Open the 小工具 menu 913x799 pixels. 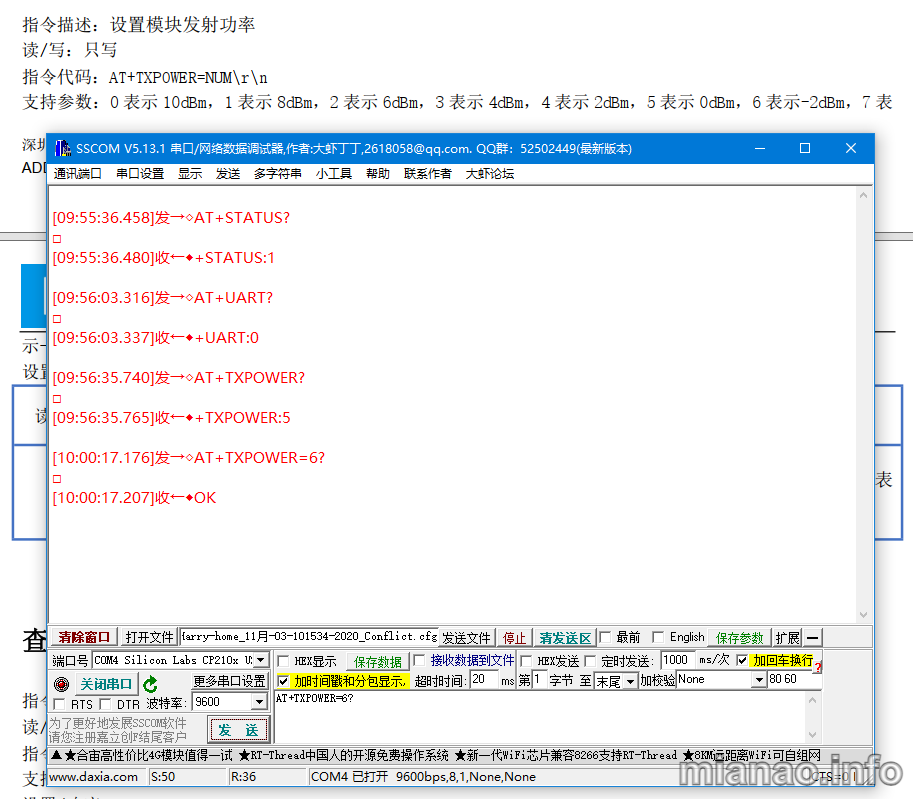tap(334, 174)
